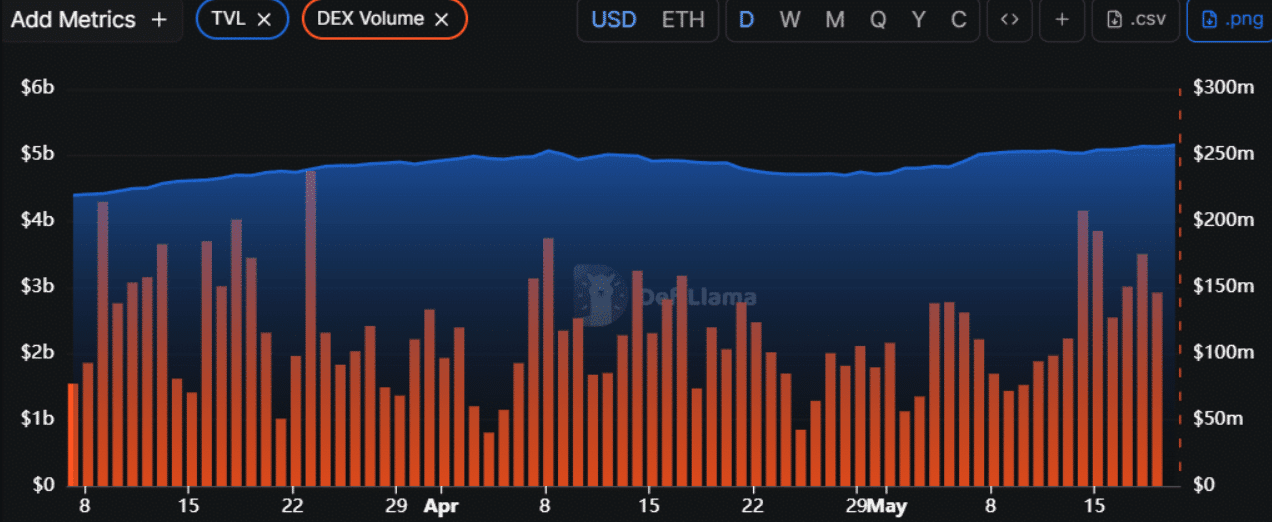Click the $150m right axis label
Viewport: 1272px width, 522px height.
tap(1225, 286)
